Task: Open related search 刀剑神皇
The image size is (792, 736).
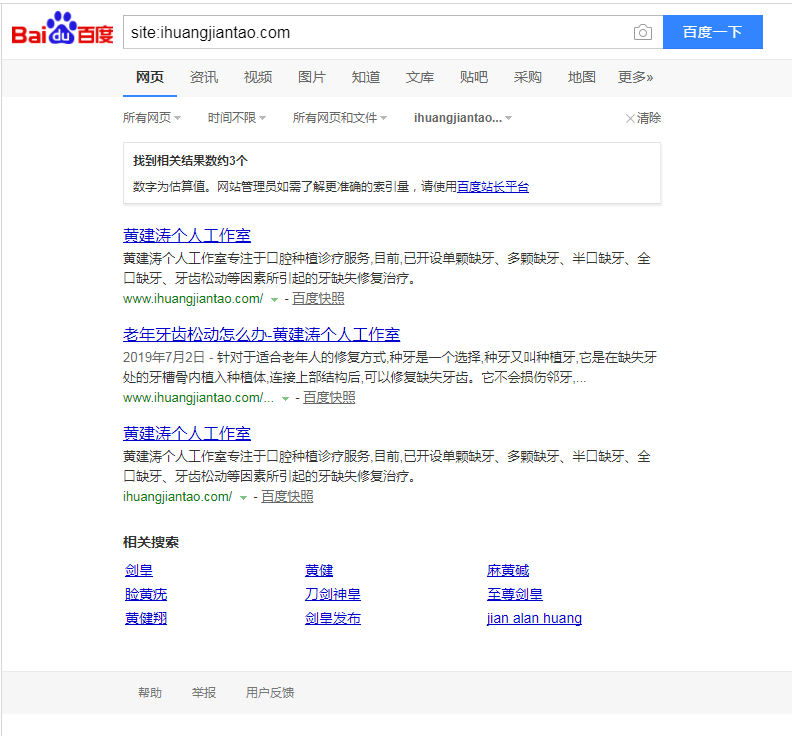Action: [x=333, y=594]
